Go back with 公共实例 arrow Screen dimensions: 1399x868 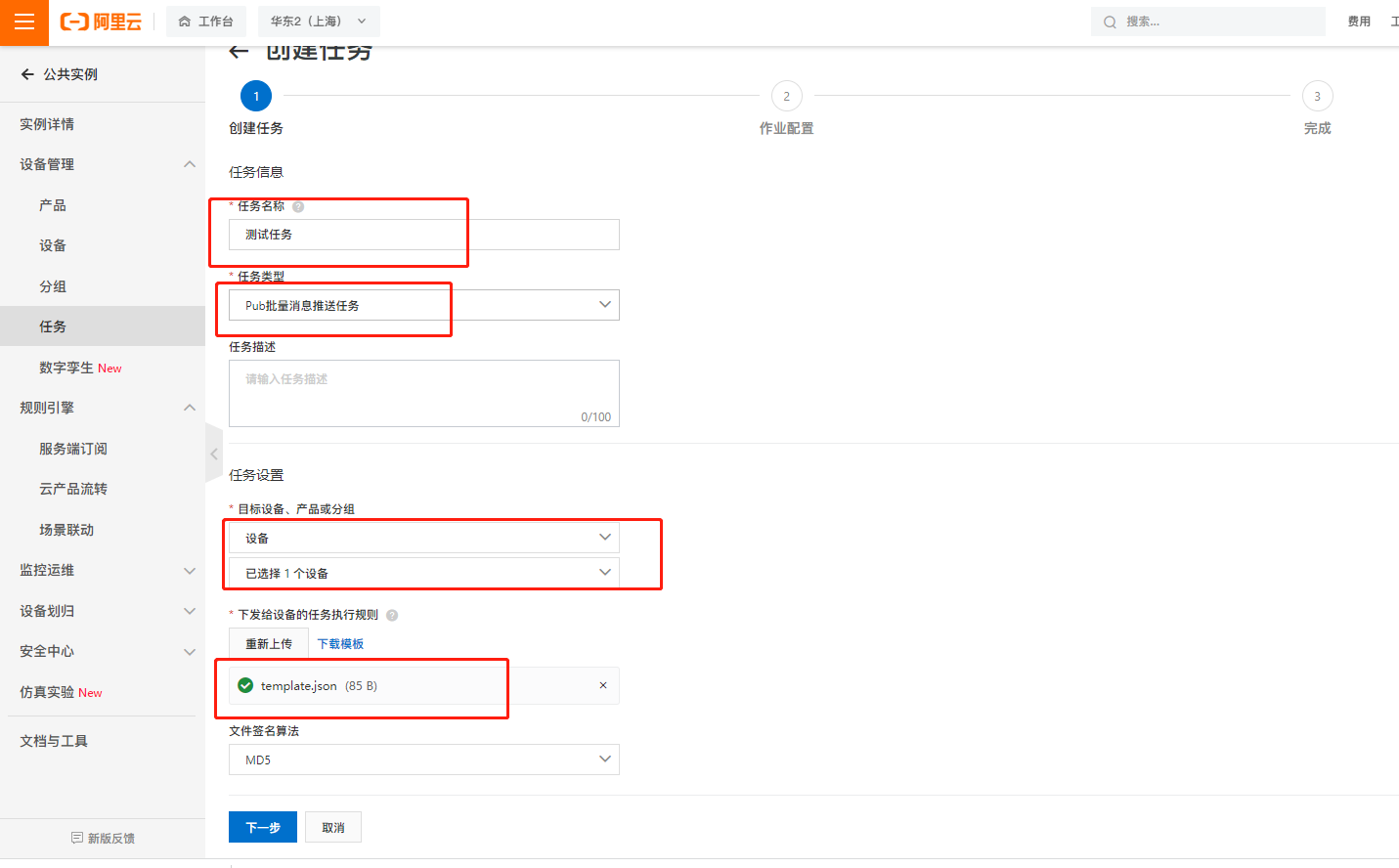pyautogui.click(x=27, y=74)
